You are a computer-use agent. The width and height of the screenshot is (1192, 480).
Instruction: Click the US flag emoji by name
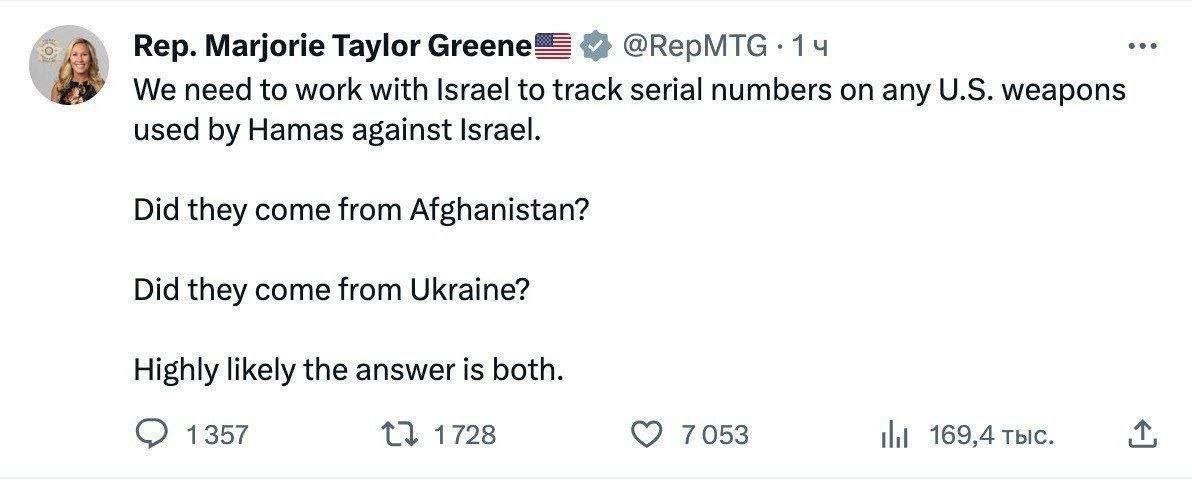coord(553,46)
